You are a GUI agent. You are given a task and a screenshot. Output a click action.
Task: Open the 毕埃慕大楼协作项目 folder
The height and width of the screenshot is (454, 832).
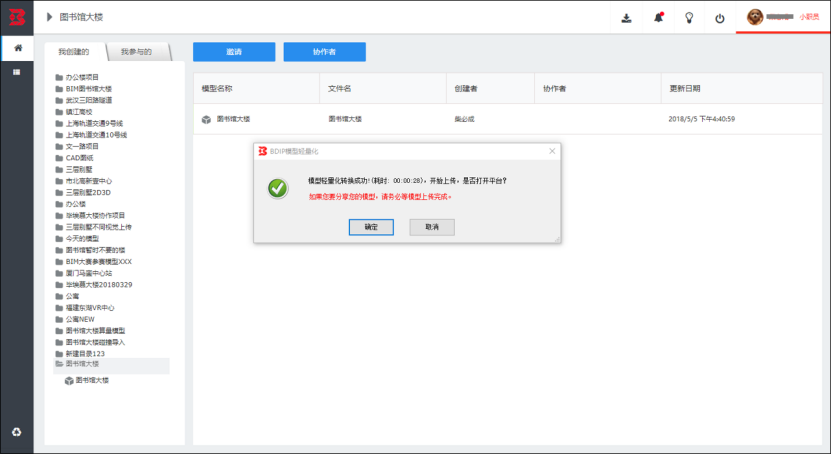[96, 215]
